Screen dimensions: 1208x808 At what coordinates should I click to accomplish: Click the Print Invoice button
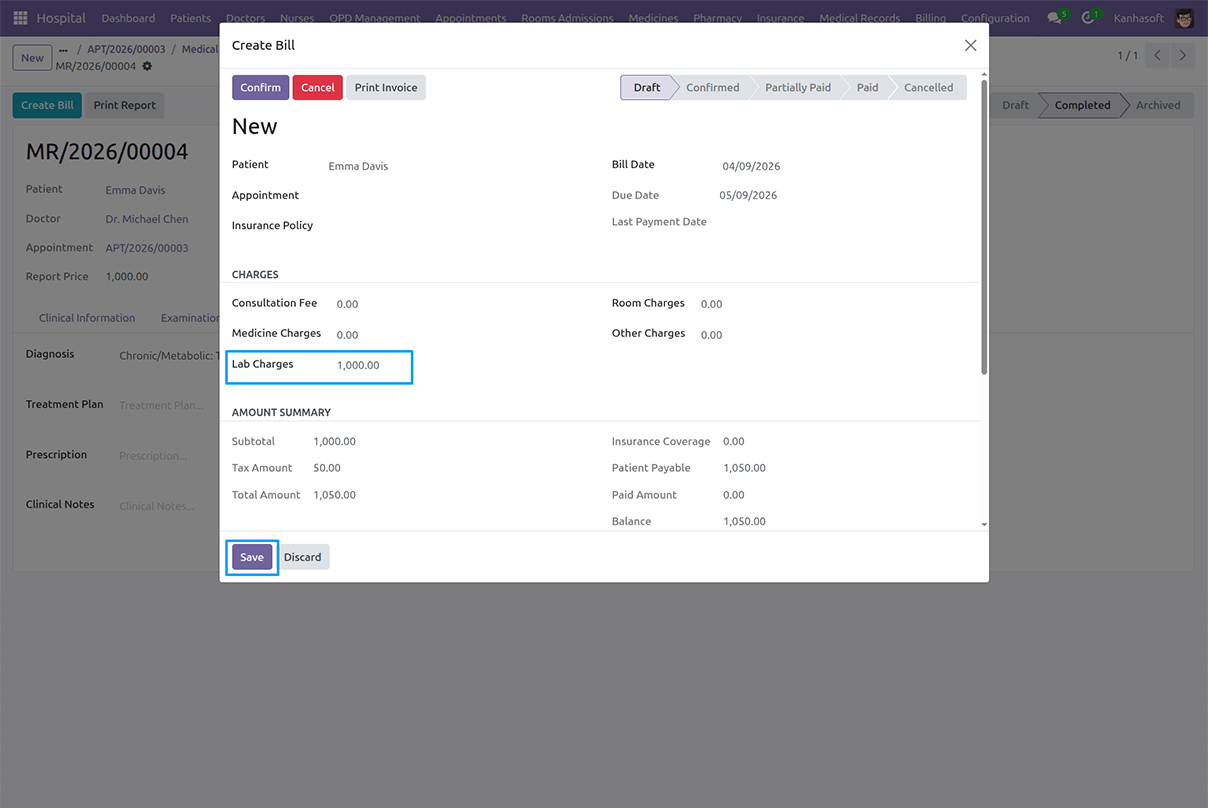click(385, 87)
